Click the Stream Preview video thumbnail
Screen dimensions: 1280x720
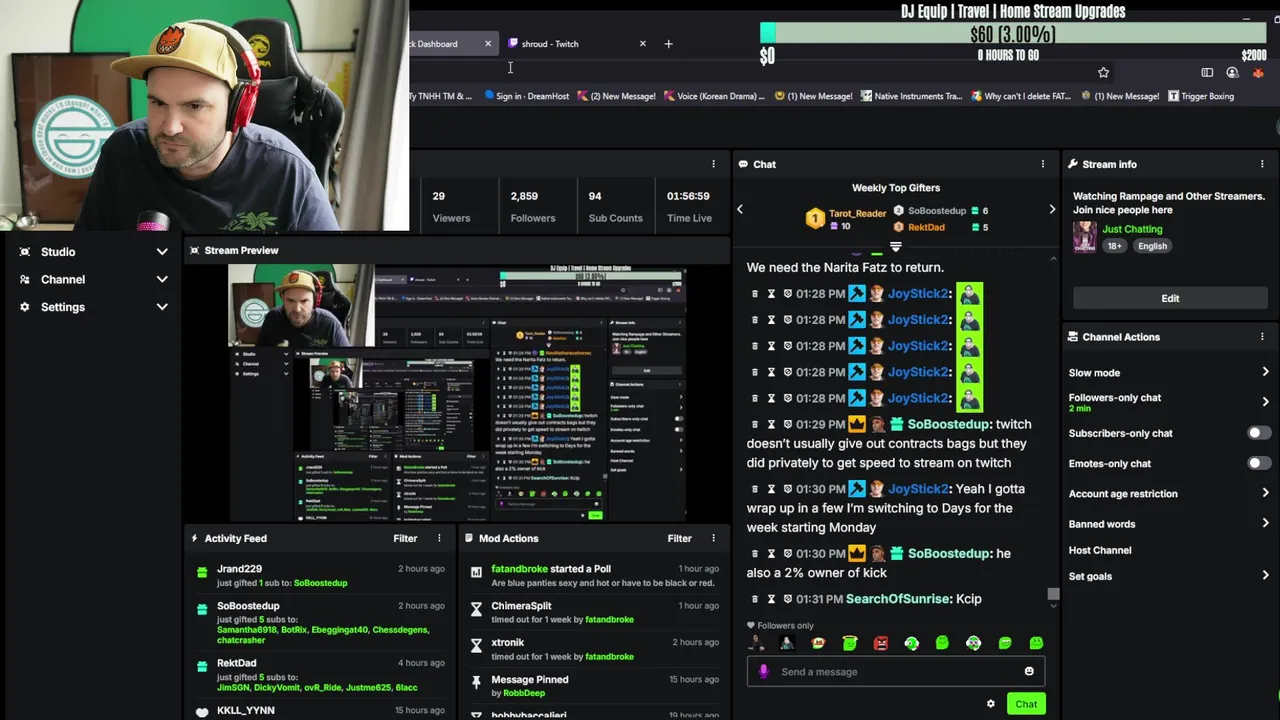click(458, 392)
